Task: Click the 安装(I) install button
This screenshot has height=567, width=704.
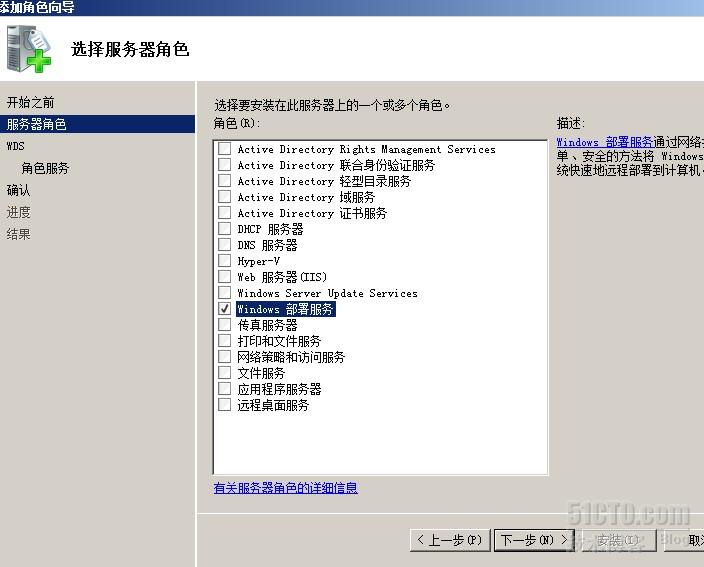Action: coord(617,540)
